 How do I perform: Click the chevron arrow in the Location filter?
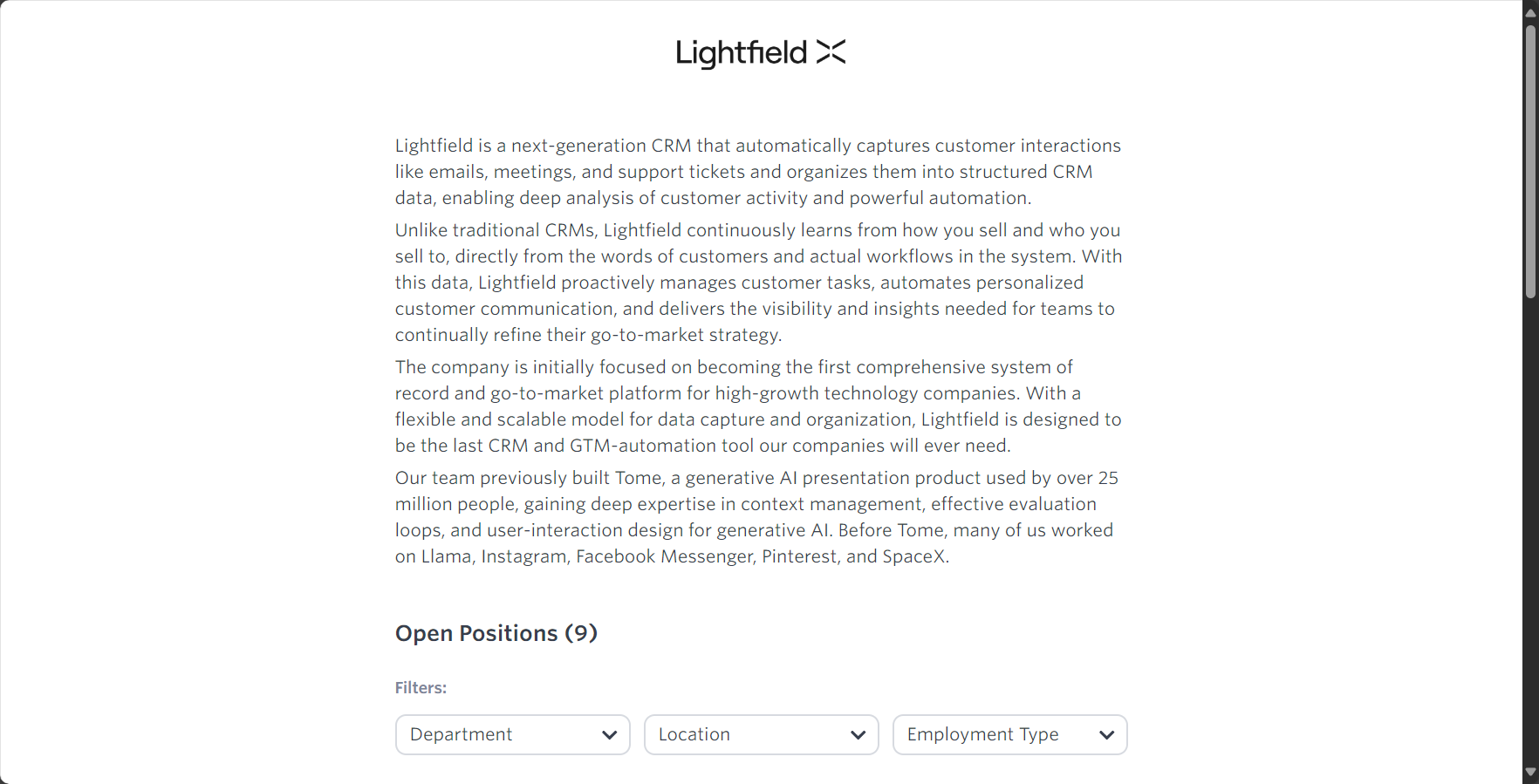[x=858, y=735]
